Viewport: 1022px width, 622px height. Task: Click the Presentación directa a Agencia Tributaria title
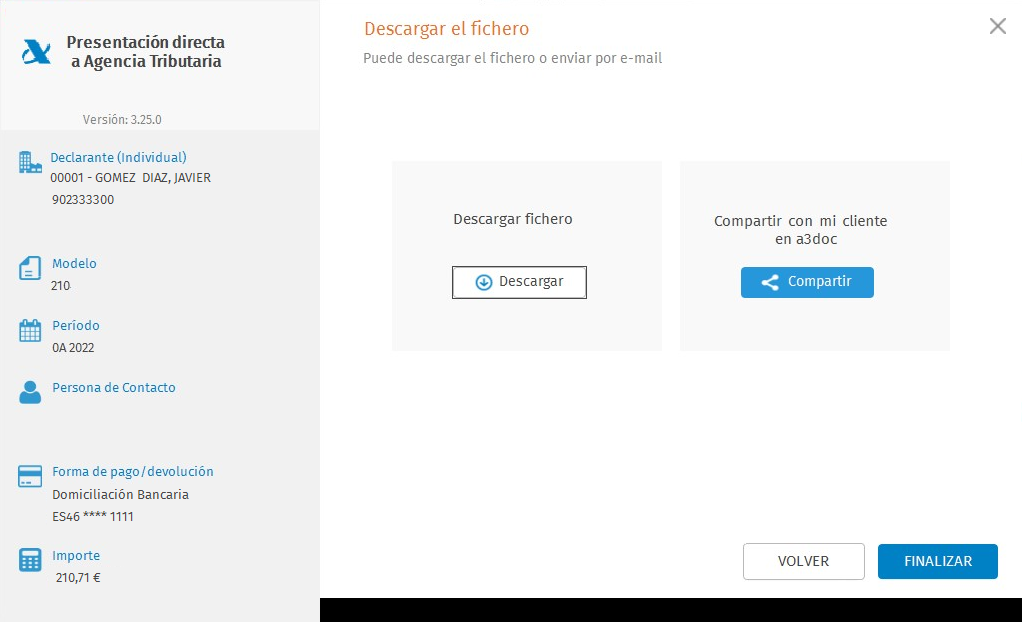[x=145, y=52]
